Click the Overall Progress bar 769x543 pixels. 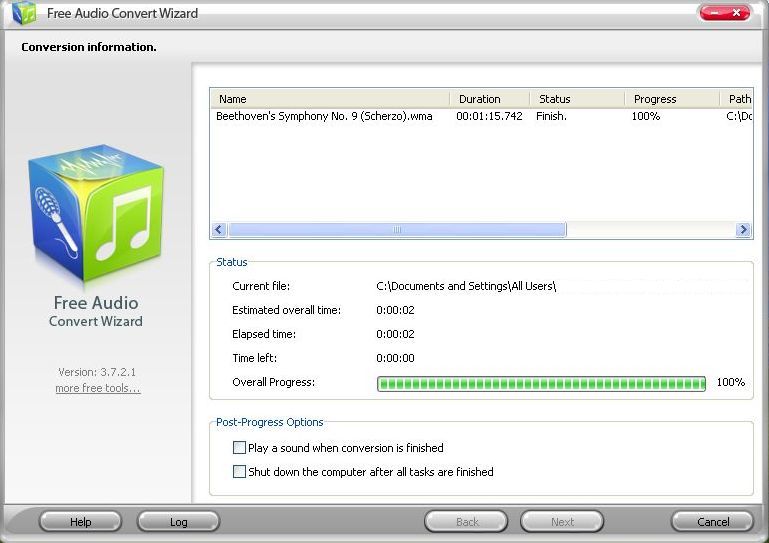541,384
